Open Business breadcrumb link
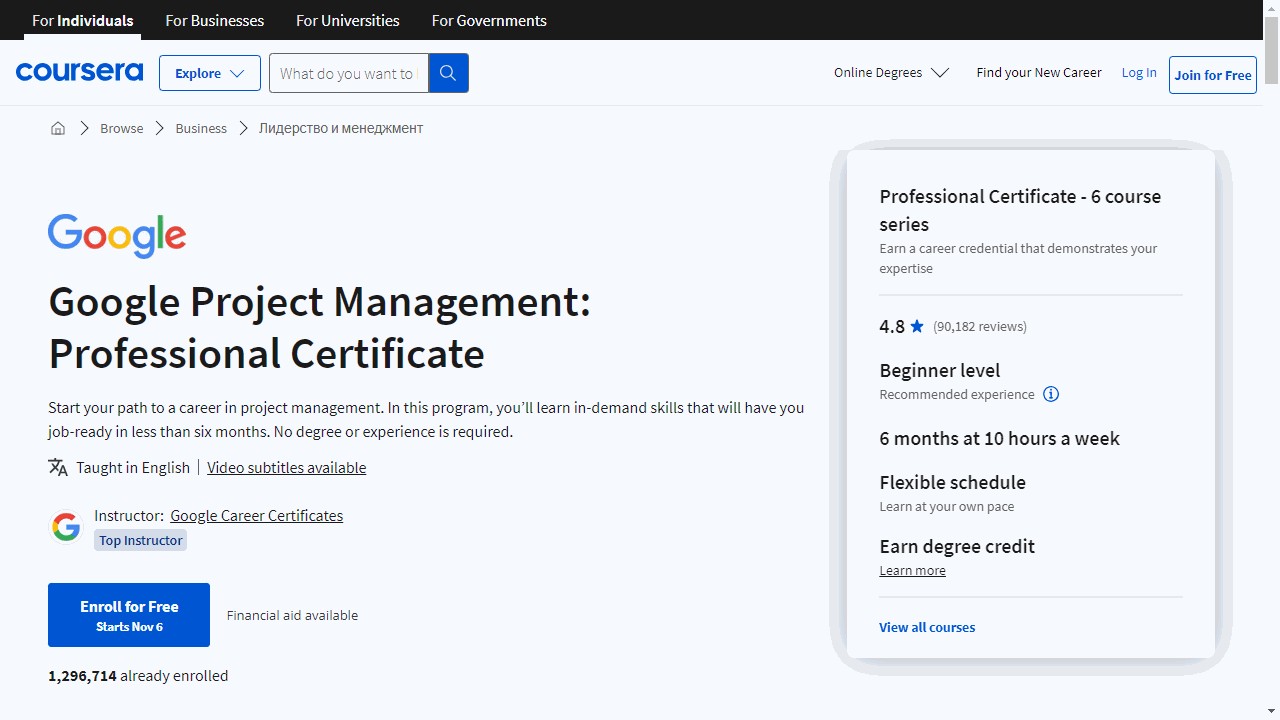Viewport: 1280px width, 720px height. coord(201,128)
